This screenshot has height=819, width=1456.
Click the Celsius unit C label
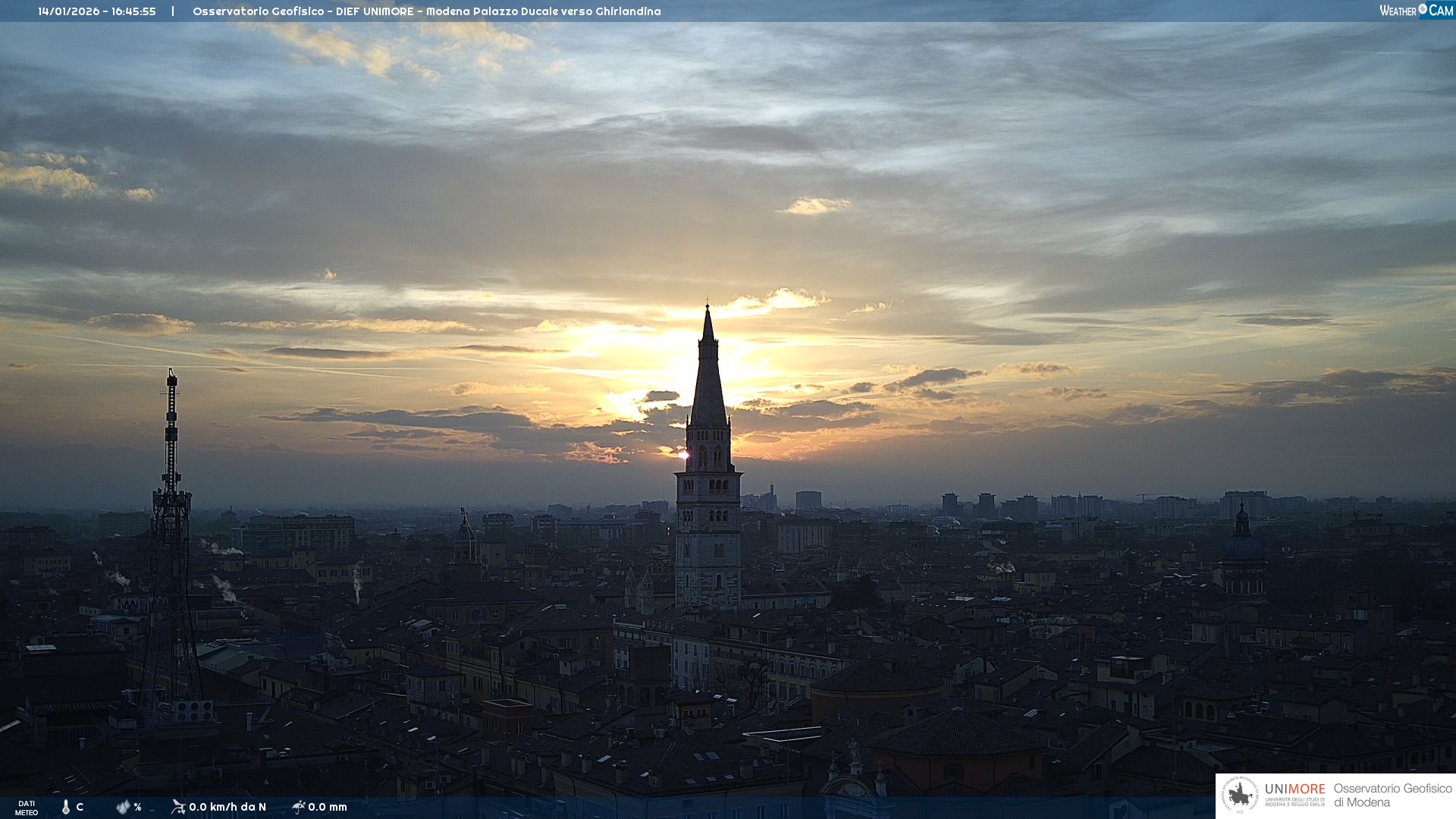[80, 807]
